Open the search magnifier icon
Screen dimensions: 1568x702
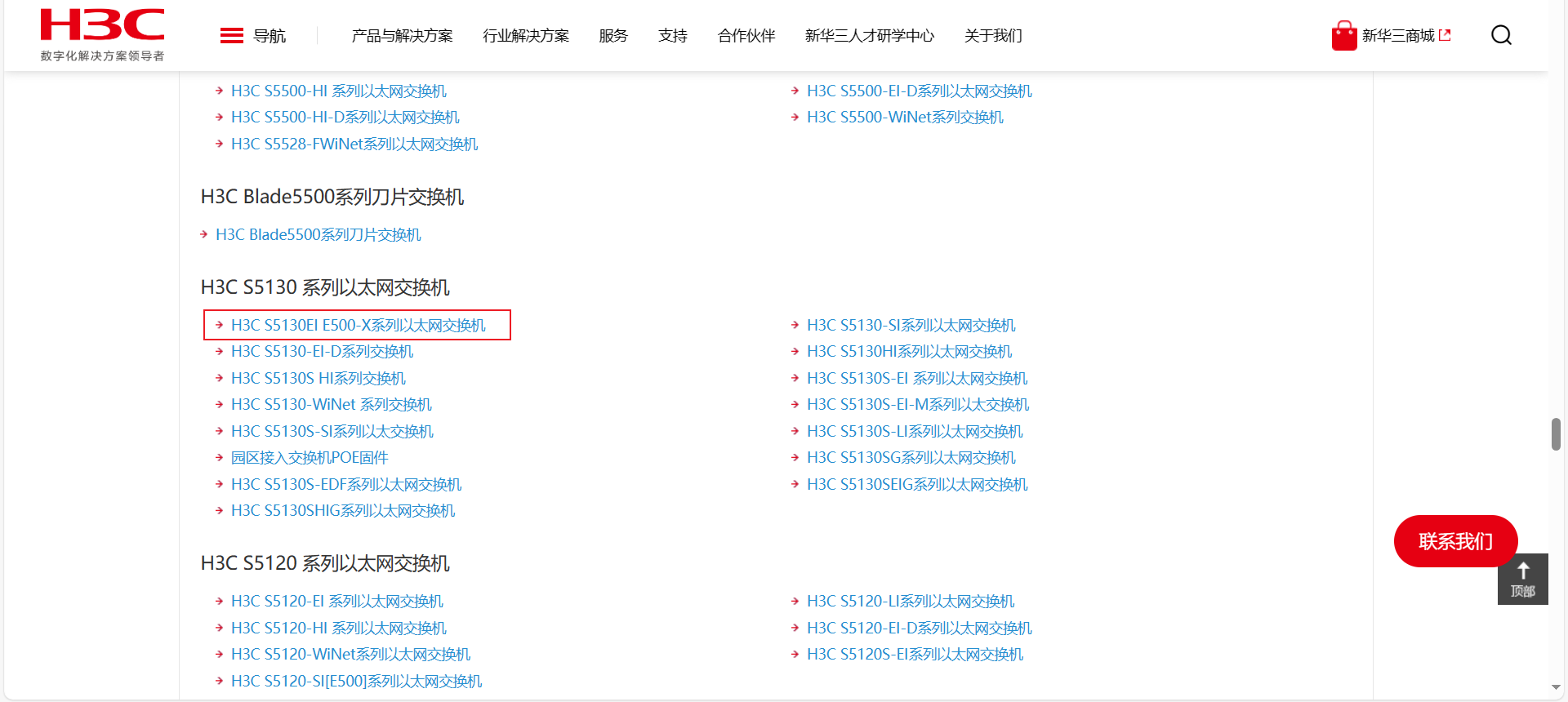point(1501,35)
